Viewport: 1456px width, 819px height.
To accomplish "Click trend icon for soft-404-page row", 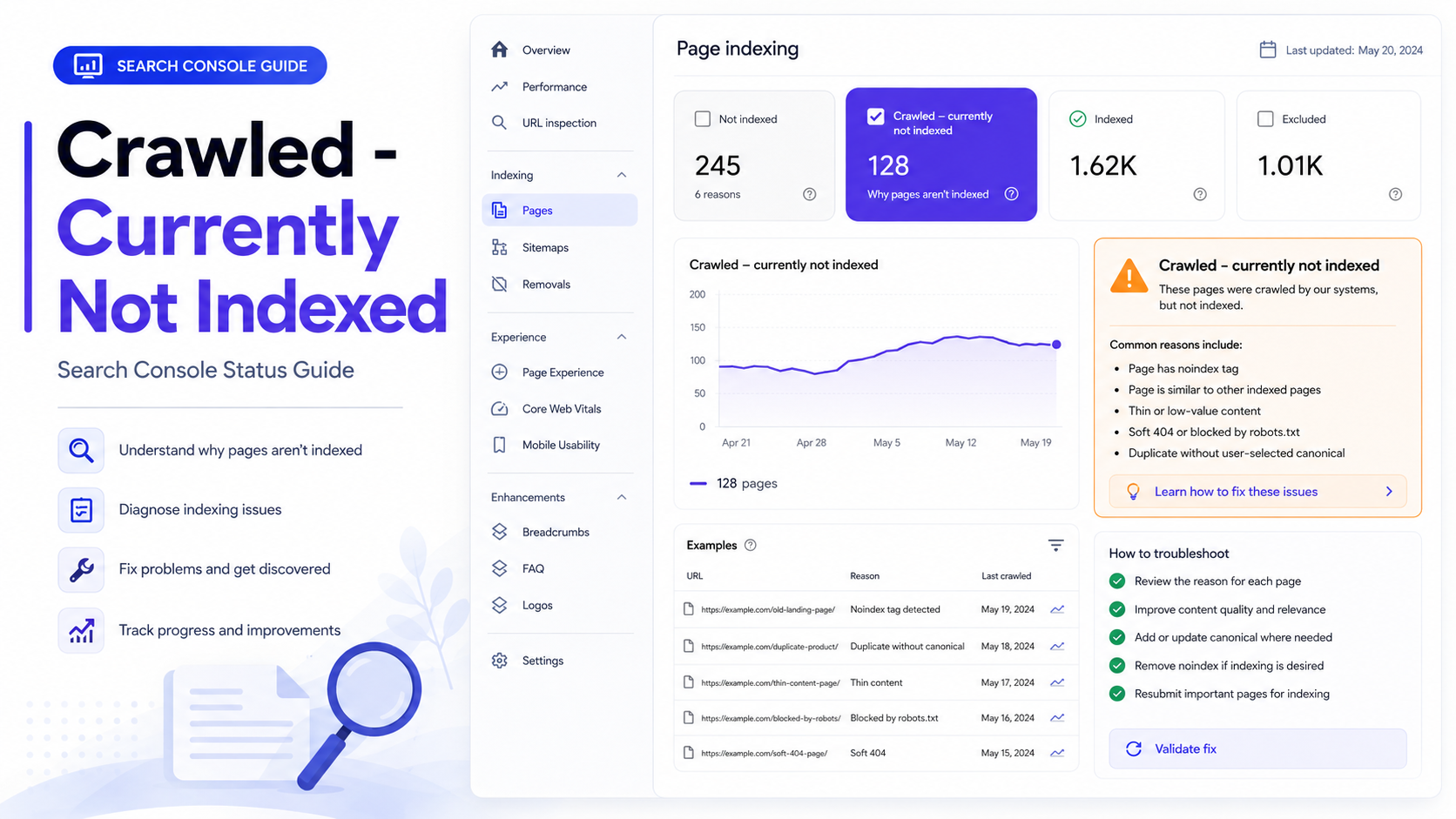I will coord(1057,753).
